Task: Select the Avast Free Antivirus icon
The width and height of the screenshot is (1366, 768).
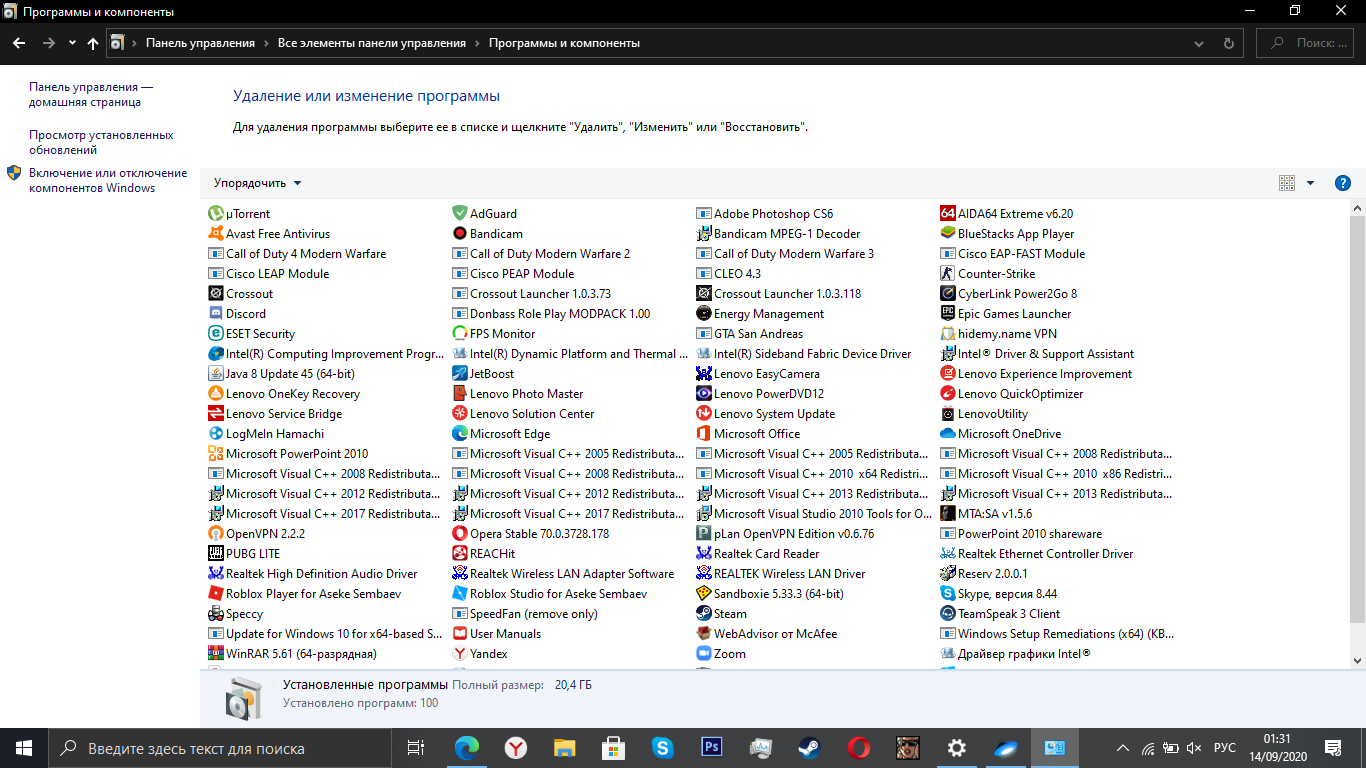Action: click(x=216, y=233)
